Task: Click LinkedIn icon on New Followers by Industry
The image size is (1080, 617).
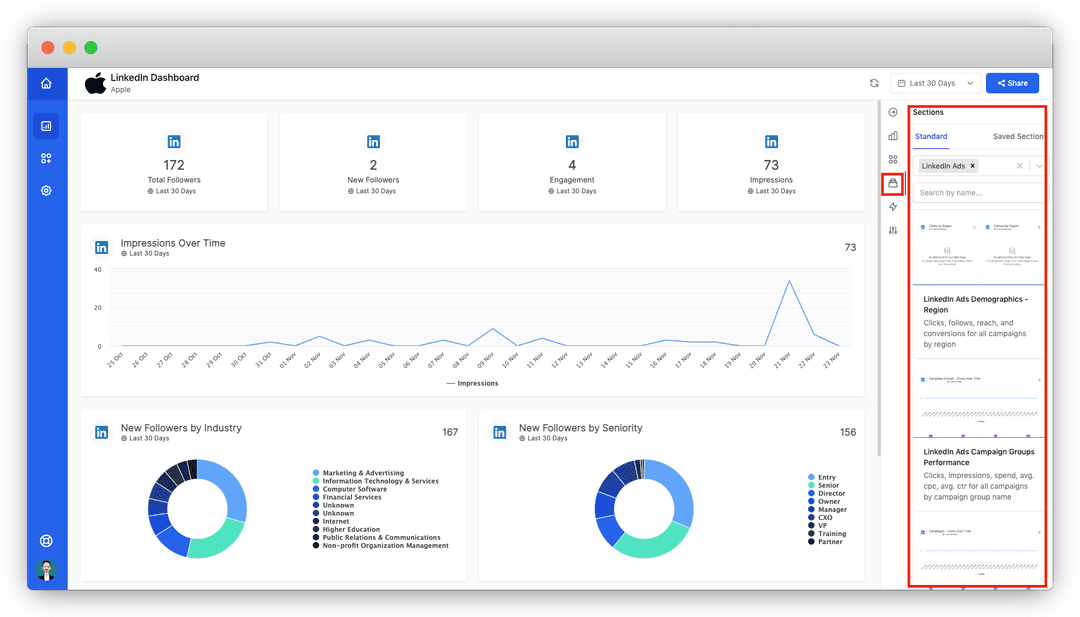Action: [x=101, y=432]
